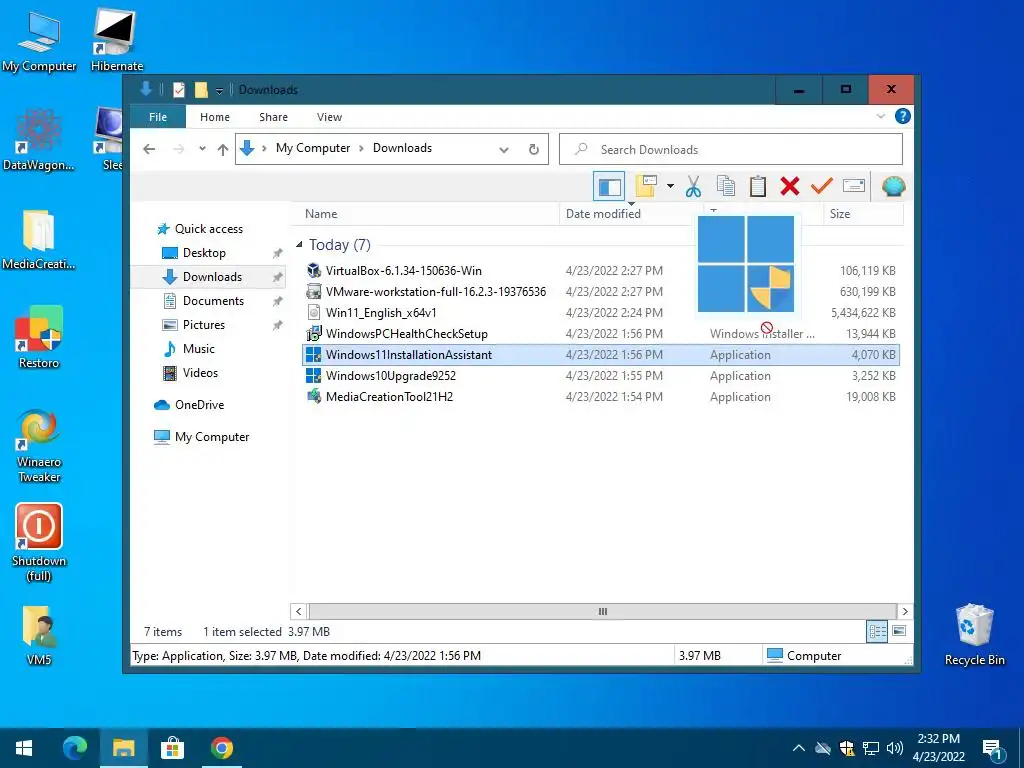Image resolution: width=1024 pixels, height=768 pixels.
Task: Click the red X Delete icon
Action: click(x=790, y=186)
